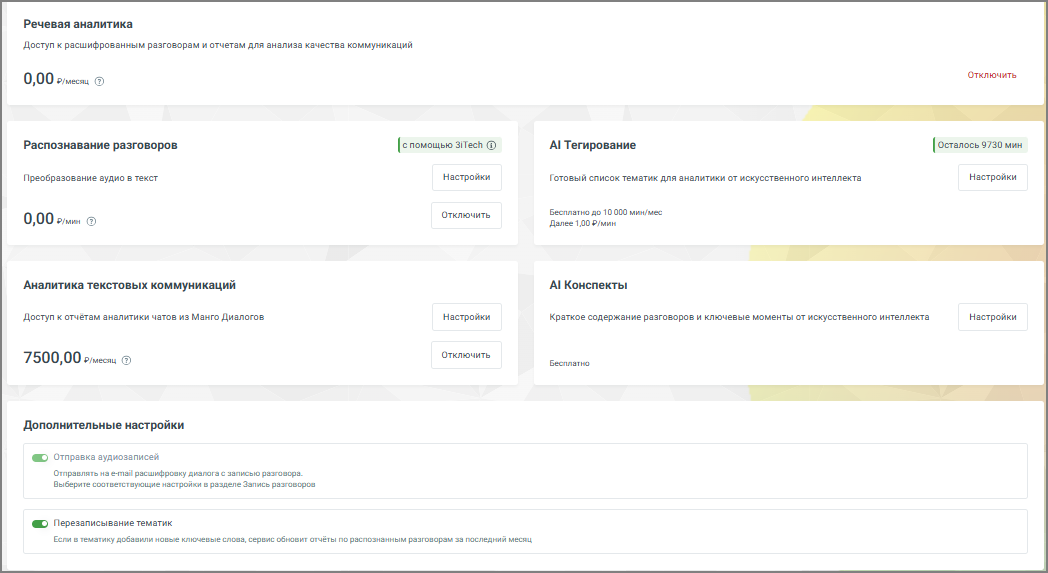Screen dimensions: 1048x573
Task: Open Настройки for Аналитика текстовых коммуникаций
Action: 466,317
